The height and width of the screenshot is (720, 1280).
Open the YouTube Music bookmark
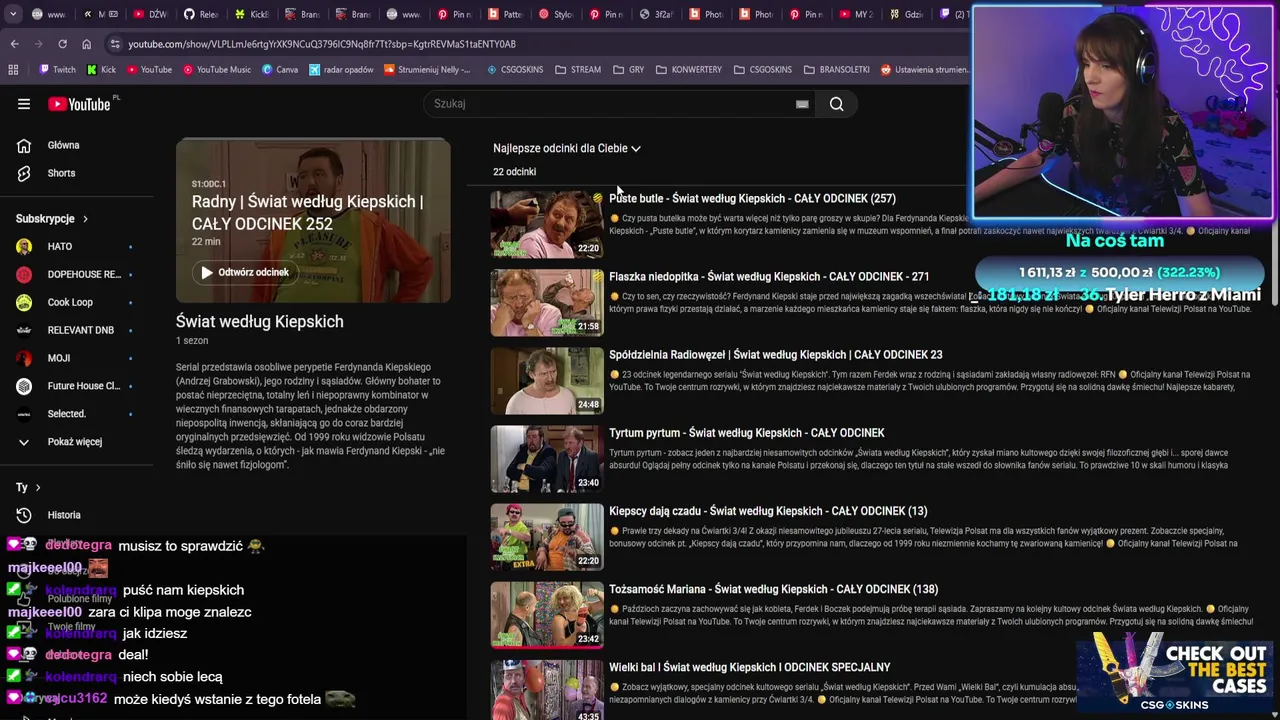click(216, 70)
